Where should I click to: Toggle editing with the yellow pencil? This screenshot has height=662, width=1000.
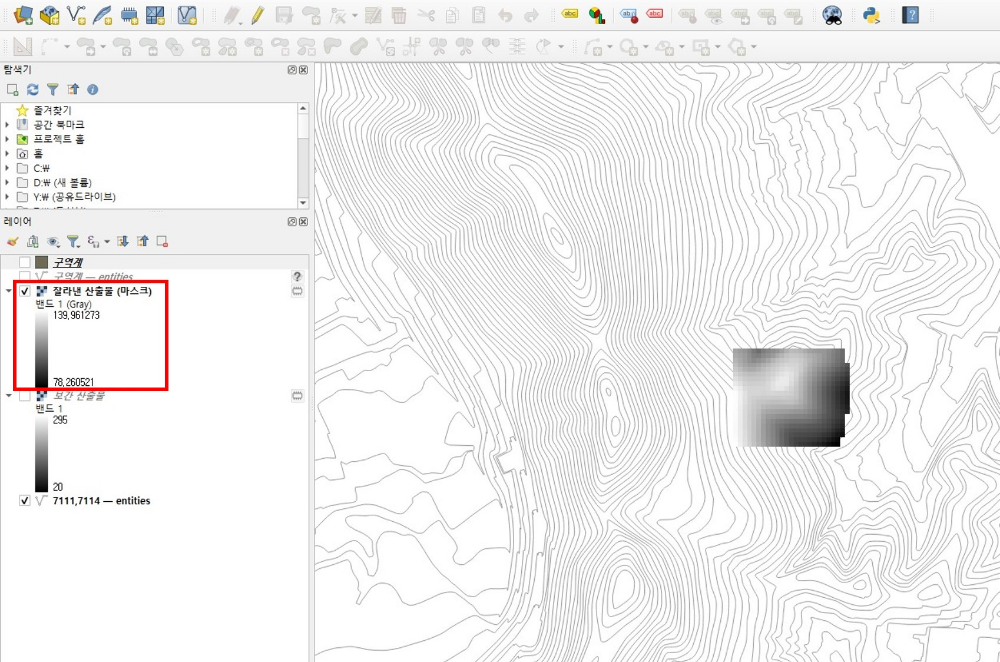[x=257, y=15]
